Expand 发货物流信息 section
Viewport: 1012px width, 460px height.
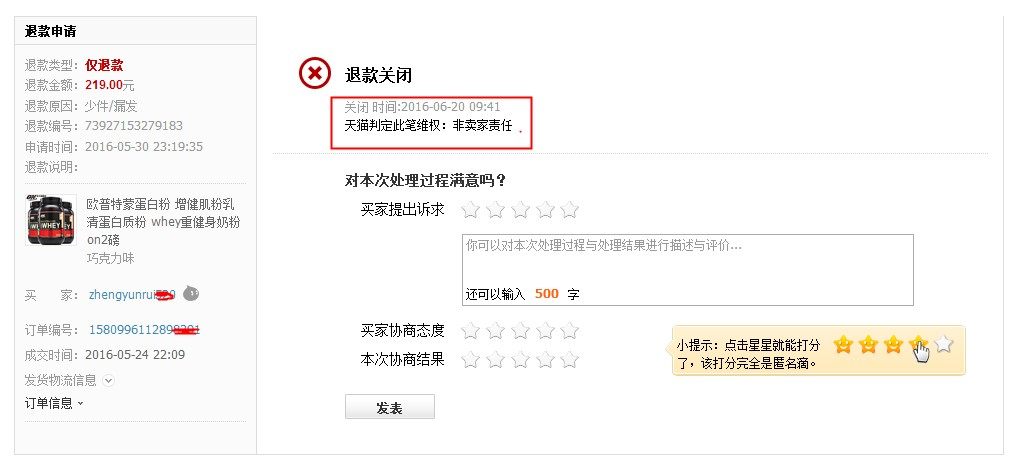[109, 380]
